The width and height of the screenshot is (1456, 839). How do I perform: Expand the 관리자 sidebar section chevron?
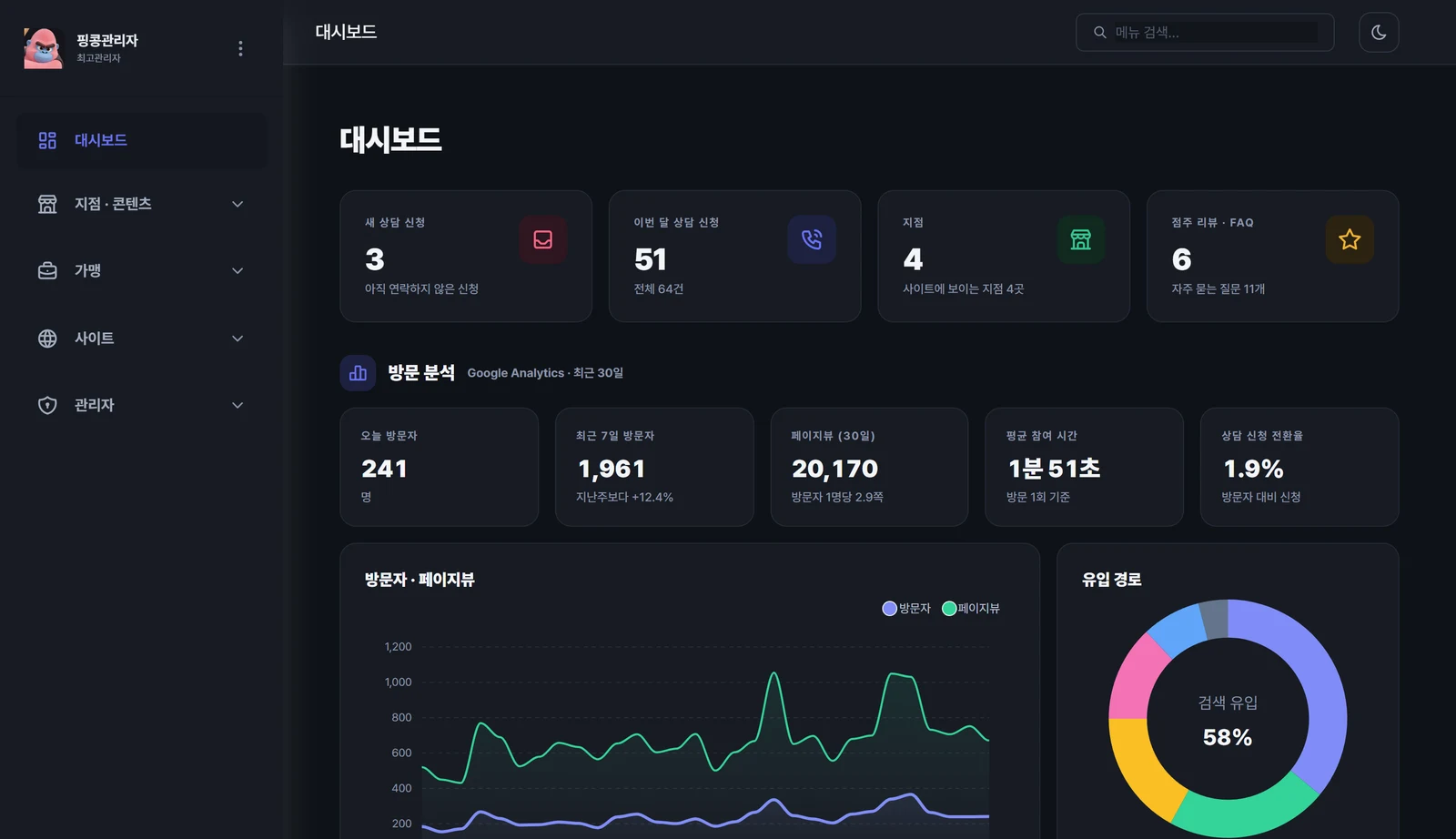[238, 406]
